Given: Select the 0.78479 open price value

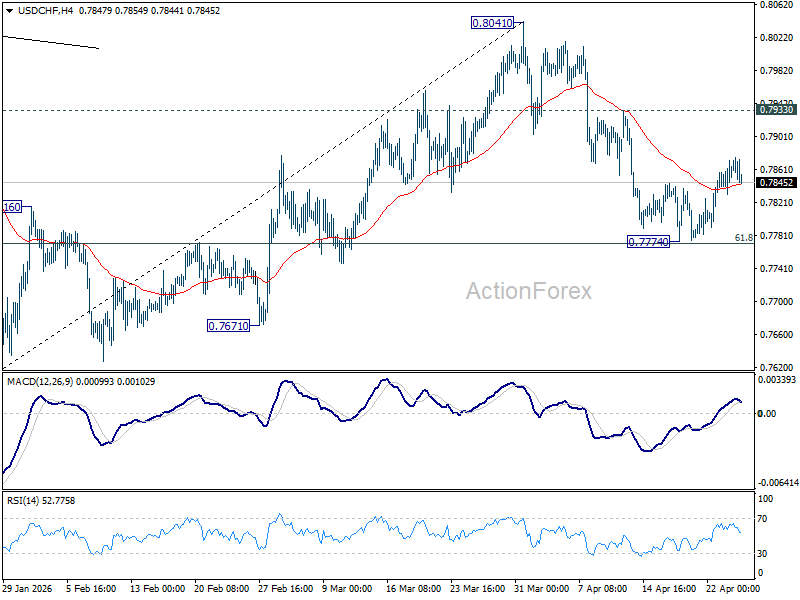Looking at the screenshot, I should coord(97,11).
